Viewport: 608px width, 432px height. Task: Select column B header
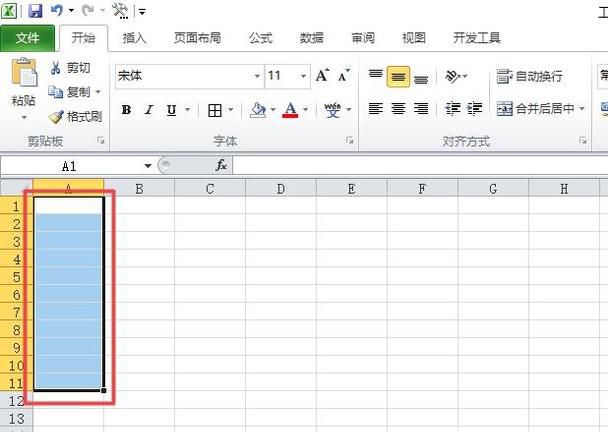(x=139, y=189)
